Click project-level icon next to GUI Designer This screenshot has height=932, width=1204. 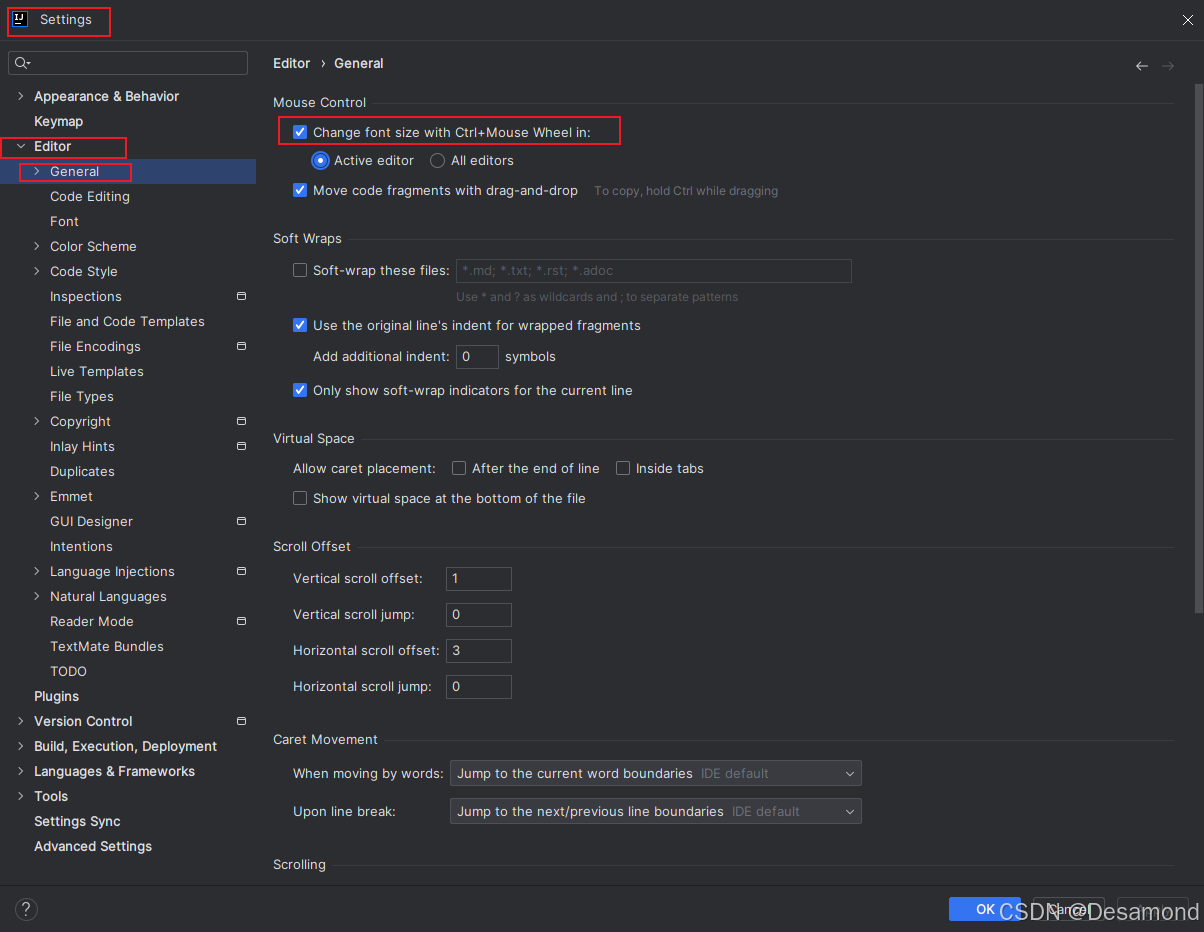tap(241, 521)
